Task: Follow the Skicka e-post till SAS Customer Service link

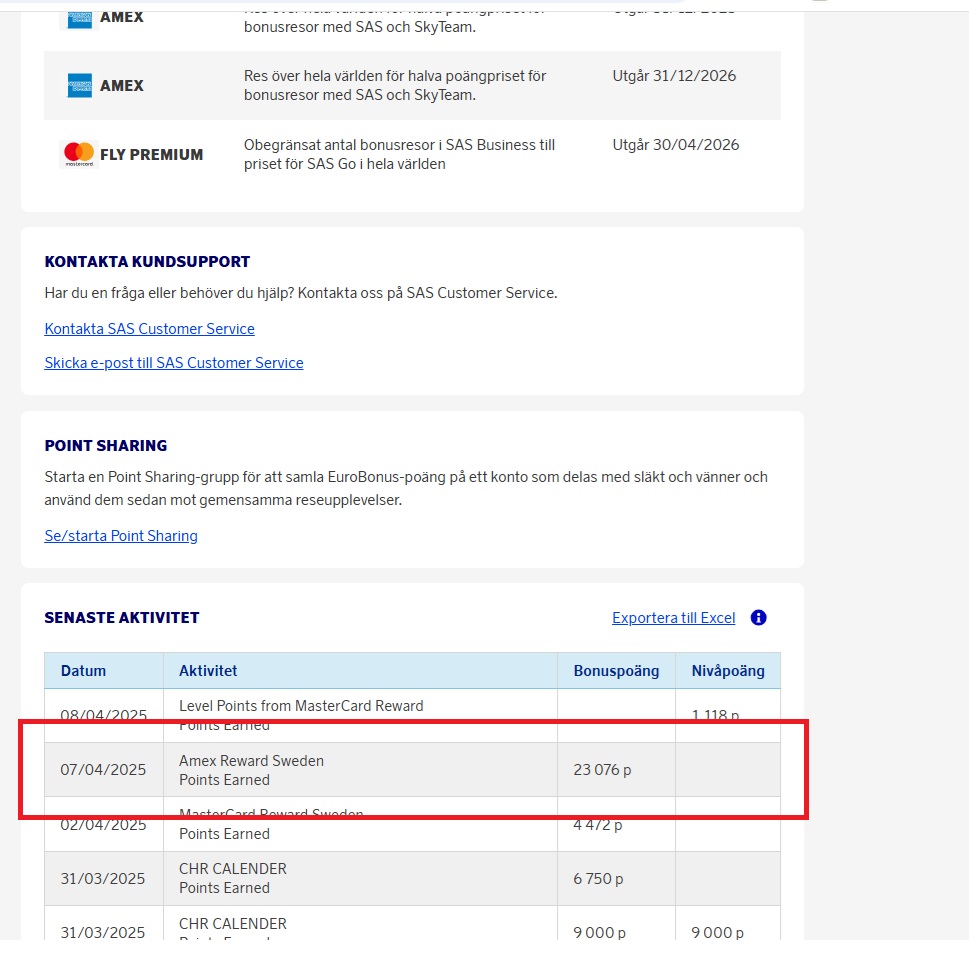Action: pyautogui.click(x=174, y=363)
